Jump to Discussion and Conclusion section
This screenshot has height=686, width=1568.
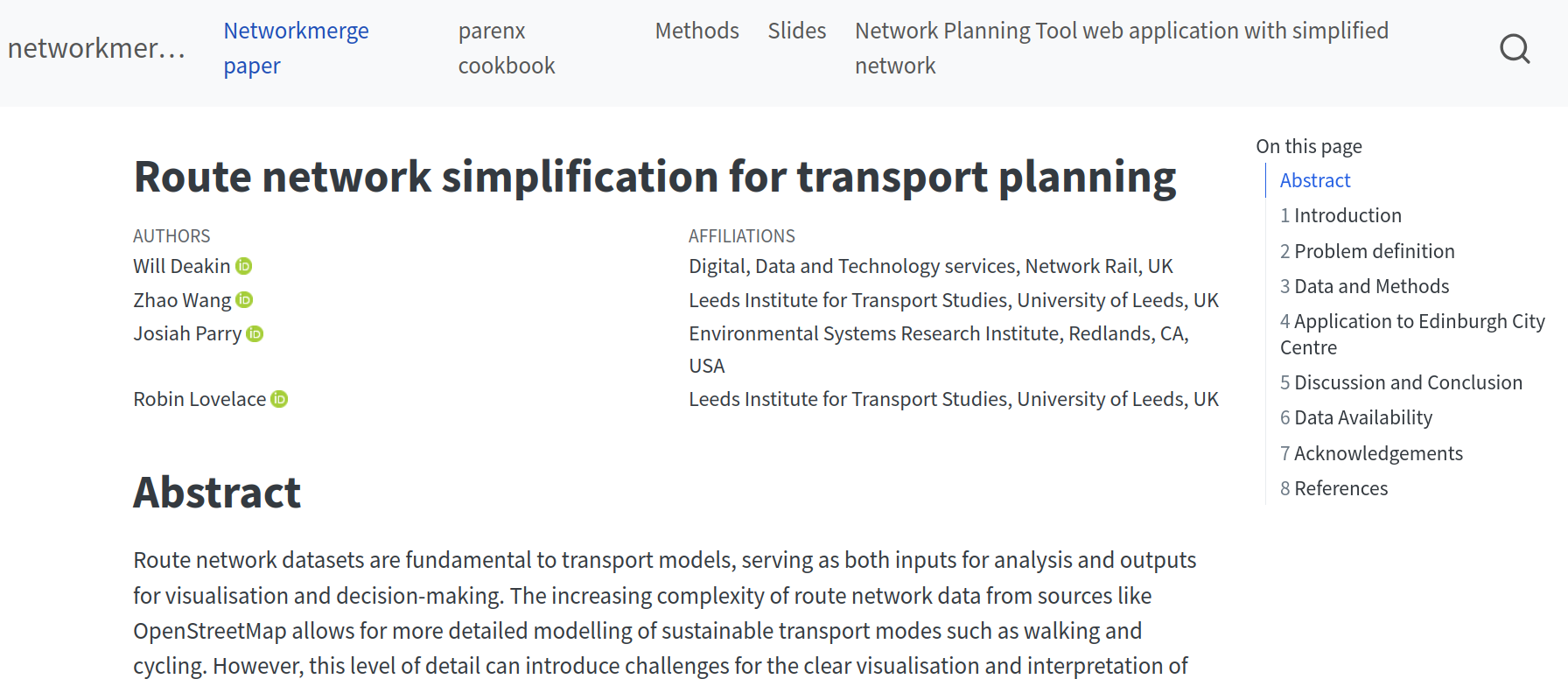click(x=1408, y=382)
